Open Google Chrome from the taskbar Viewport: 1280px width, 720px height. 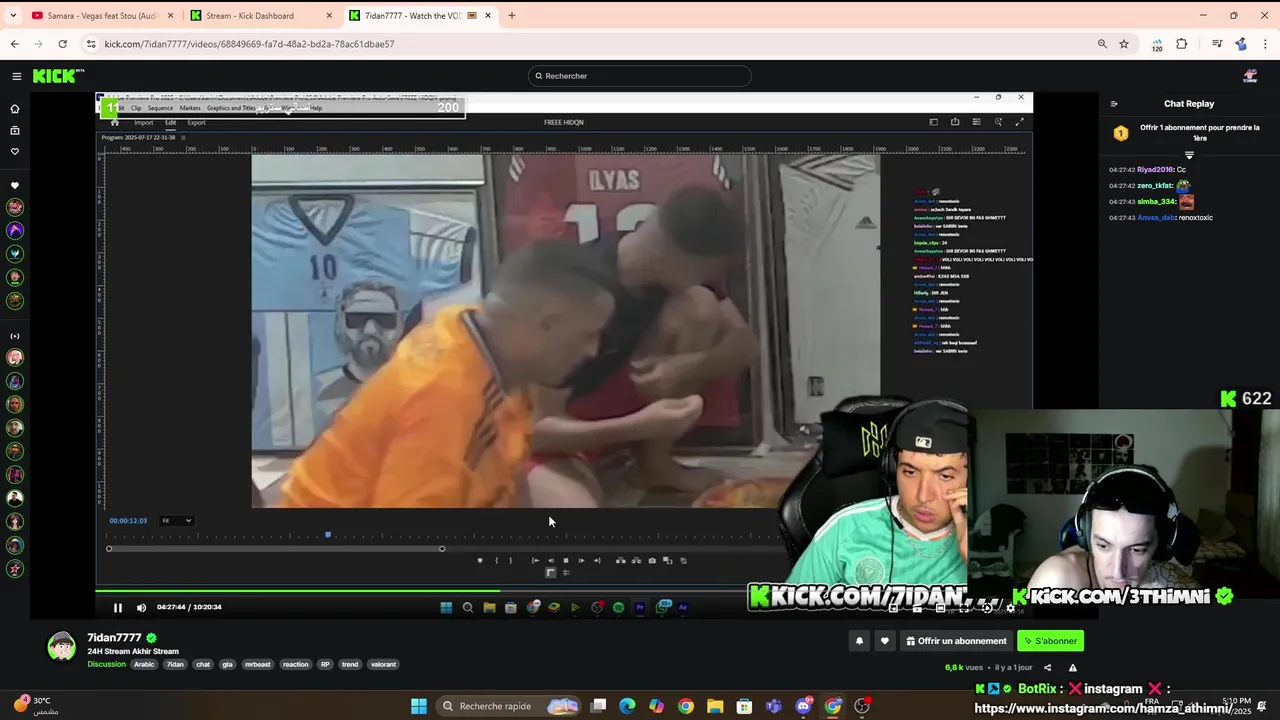(686, 706)
